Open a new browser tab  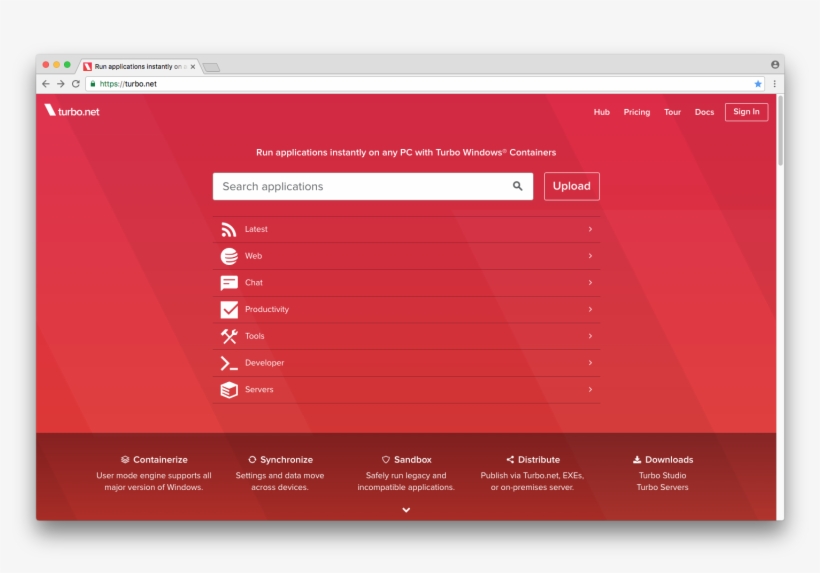[211, 67]
